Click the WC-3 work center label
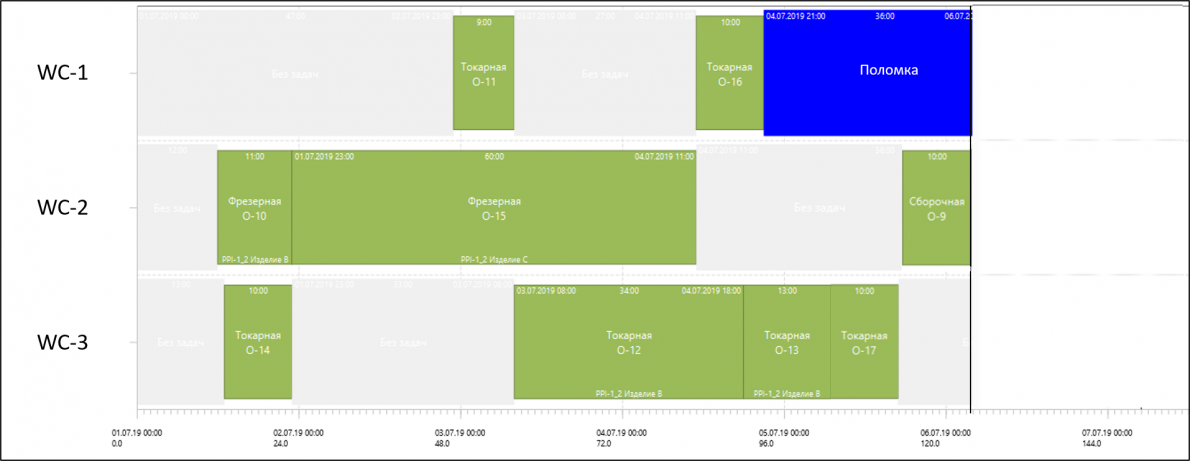Viewport: 1190px width, 461px height. pos(63,343)
